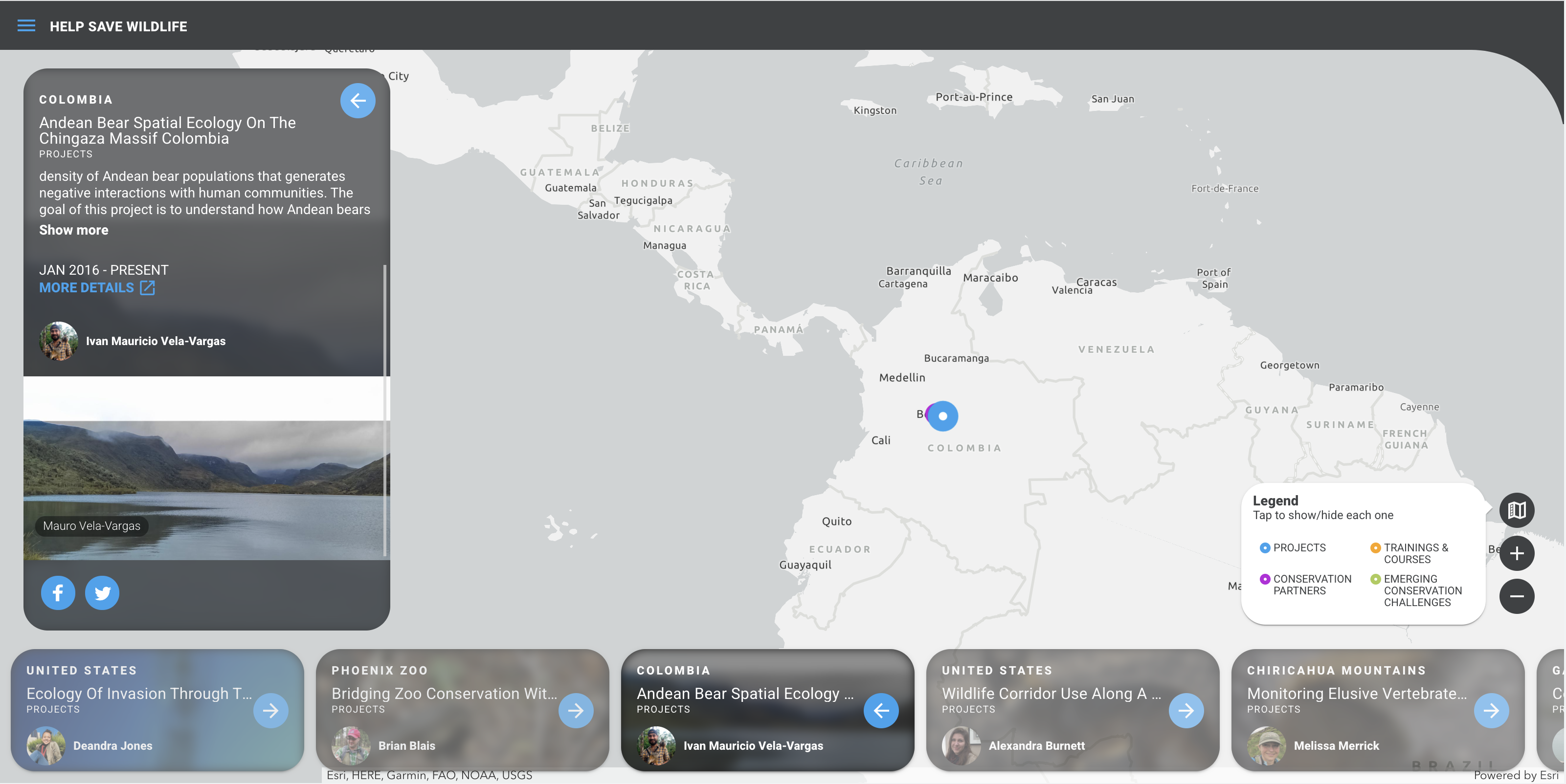The image size is (1566, 784).
Task: Click the Deandra Jones name
Action: [112, 746]
